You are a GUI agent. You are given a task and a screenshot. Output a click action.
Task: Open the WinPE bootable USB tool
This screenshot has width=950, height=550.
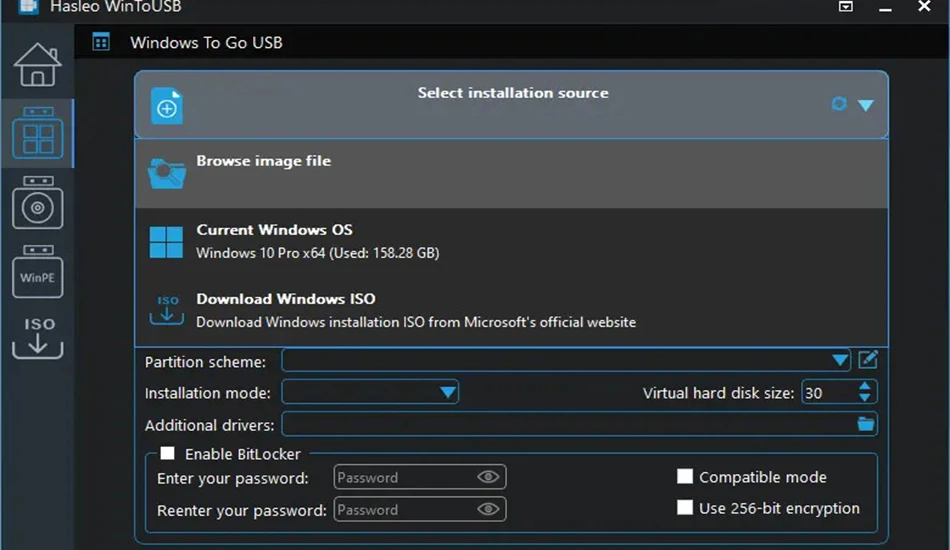(x=38, y=271)
